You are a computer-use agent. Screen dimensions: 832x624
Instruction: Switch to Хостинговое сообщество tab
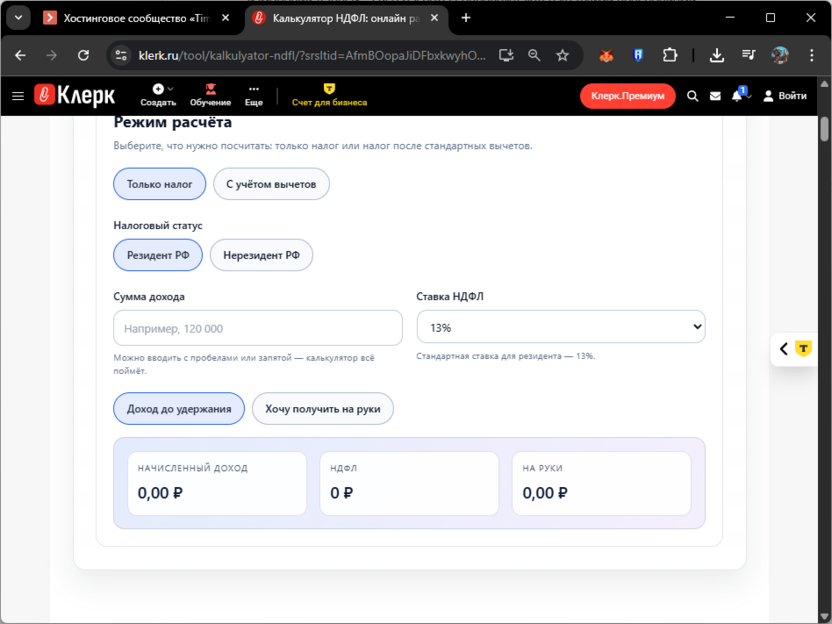click(127, 18)
